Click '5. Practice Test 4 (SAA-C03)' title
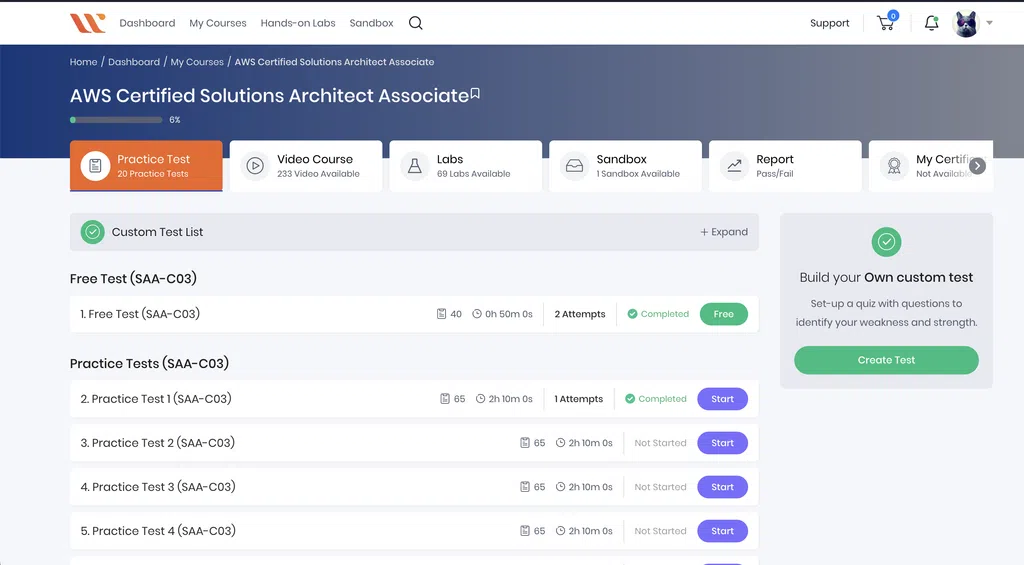1024x565 pixels. [158, 531]
